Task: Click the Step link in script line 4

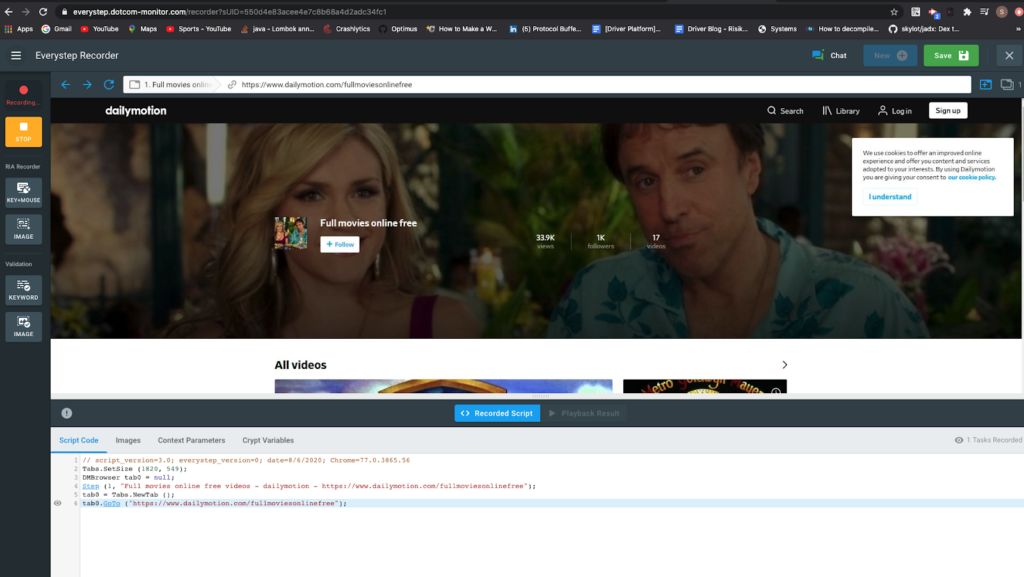Action: tap(91, 486)
